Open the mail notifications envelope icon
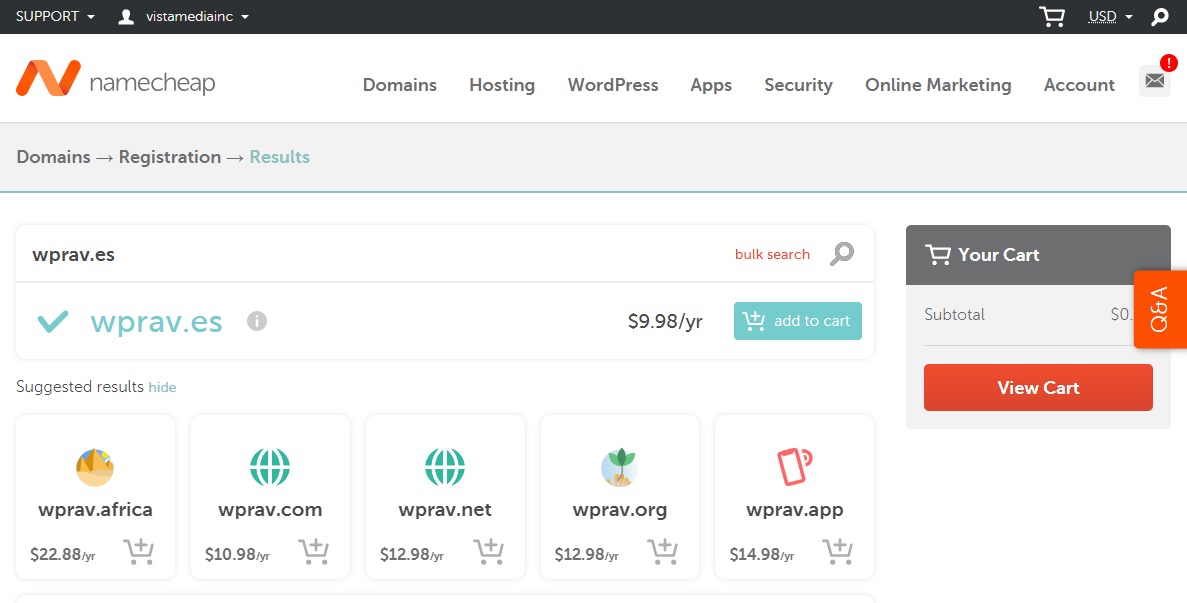Screen dimensions: 1187x603 [x=1154, y=80]
